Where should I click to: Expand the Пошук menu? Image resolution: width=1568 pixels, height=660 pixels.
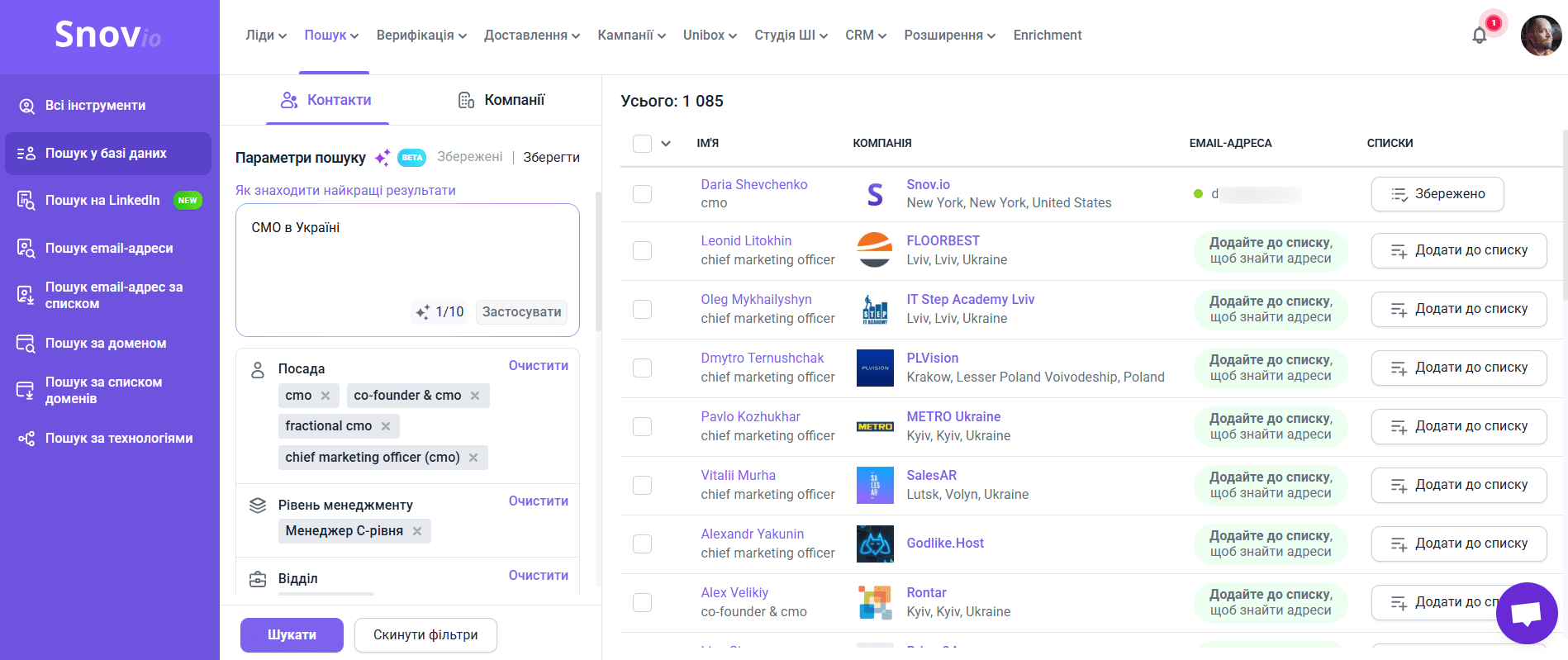[x=331, y=36]
